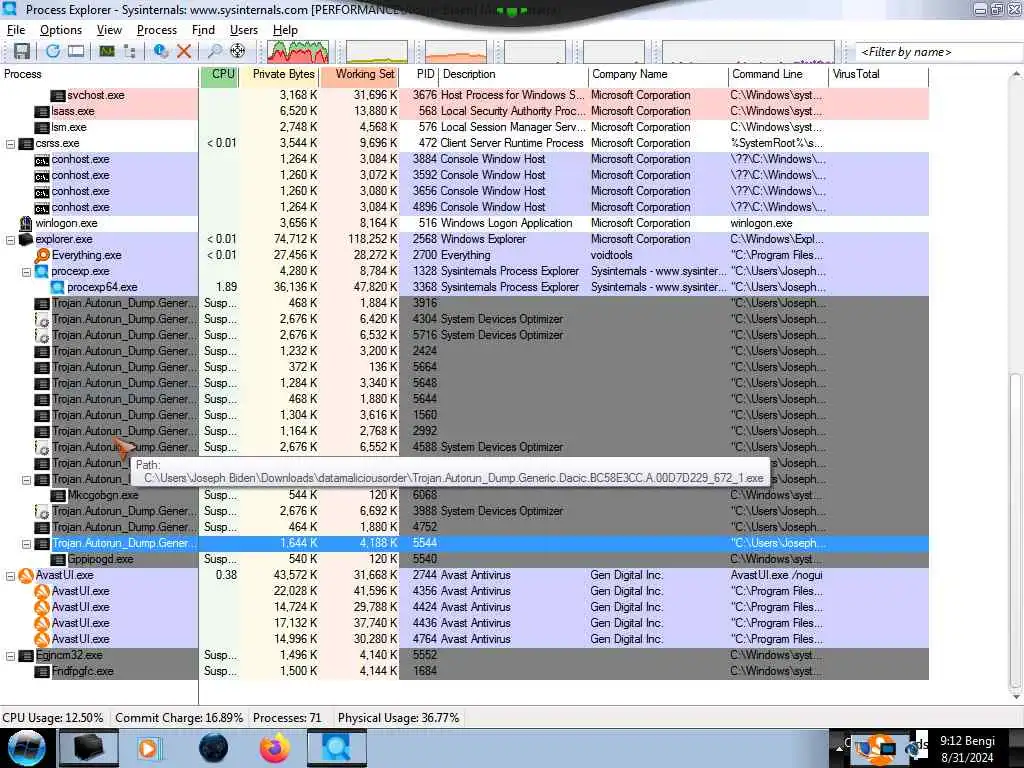Screen dimensions: 1024x768
Task: Open the Process menu
Action: [x=157, y=30]
